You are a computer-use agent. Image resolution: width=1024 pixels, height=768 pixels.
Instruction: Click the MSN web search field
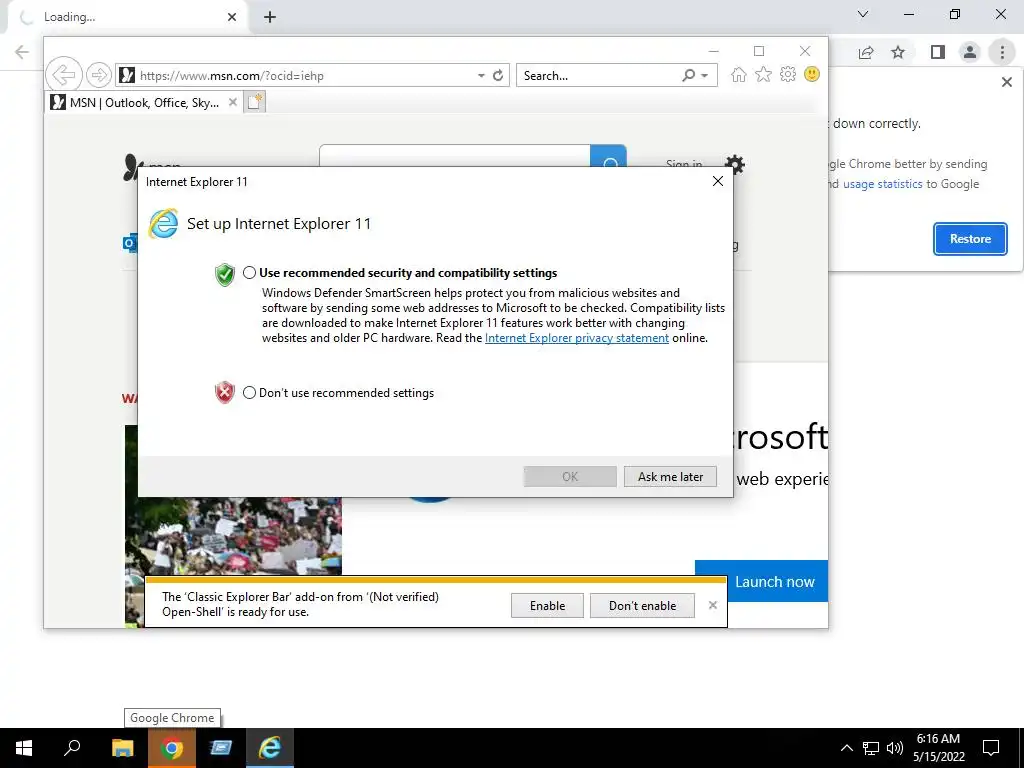pyautogui.click(x=455, y=157)
